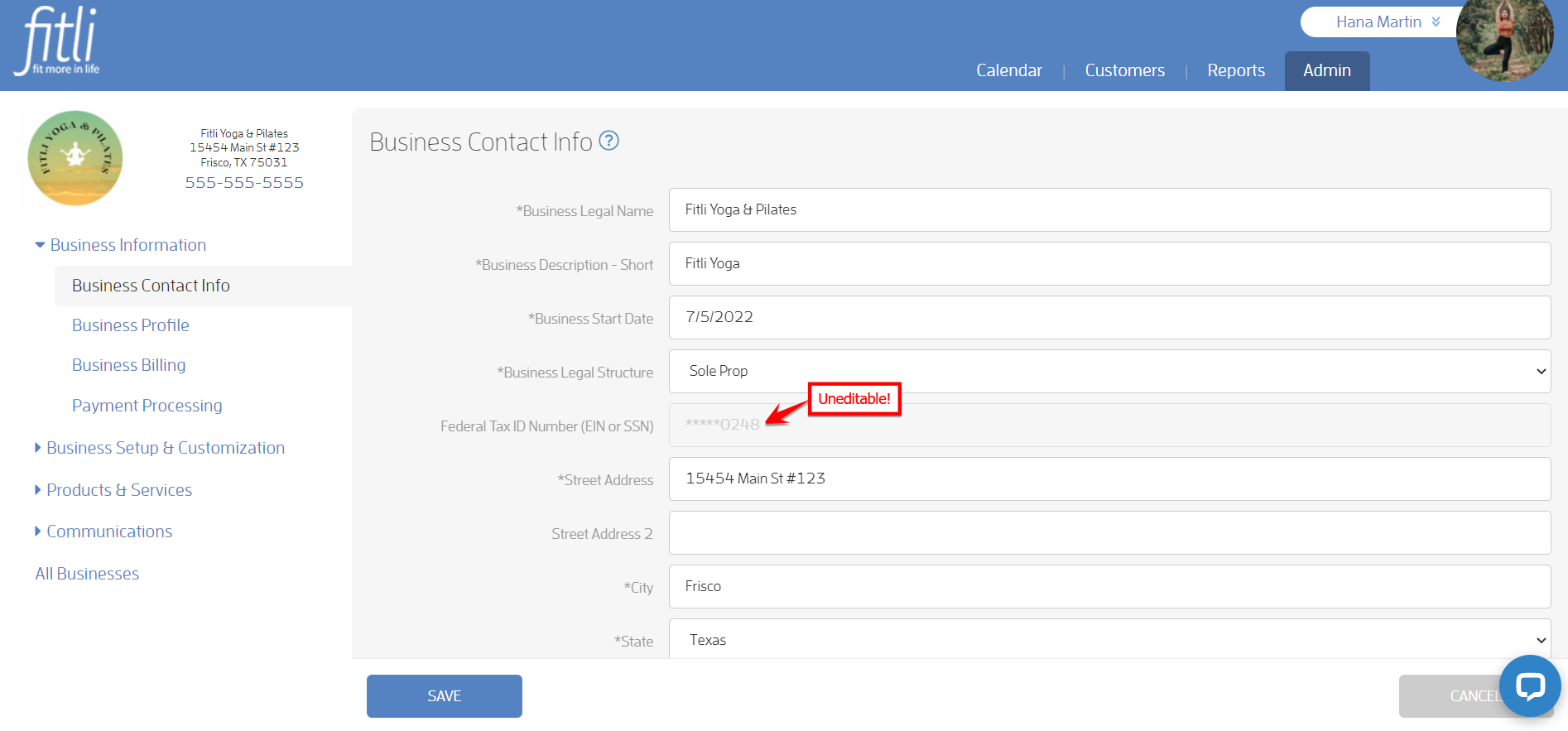Edit the Business Legal Name field
The image size is (1568, 731).
[1109, 210]
